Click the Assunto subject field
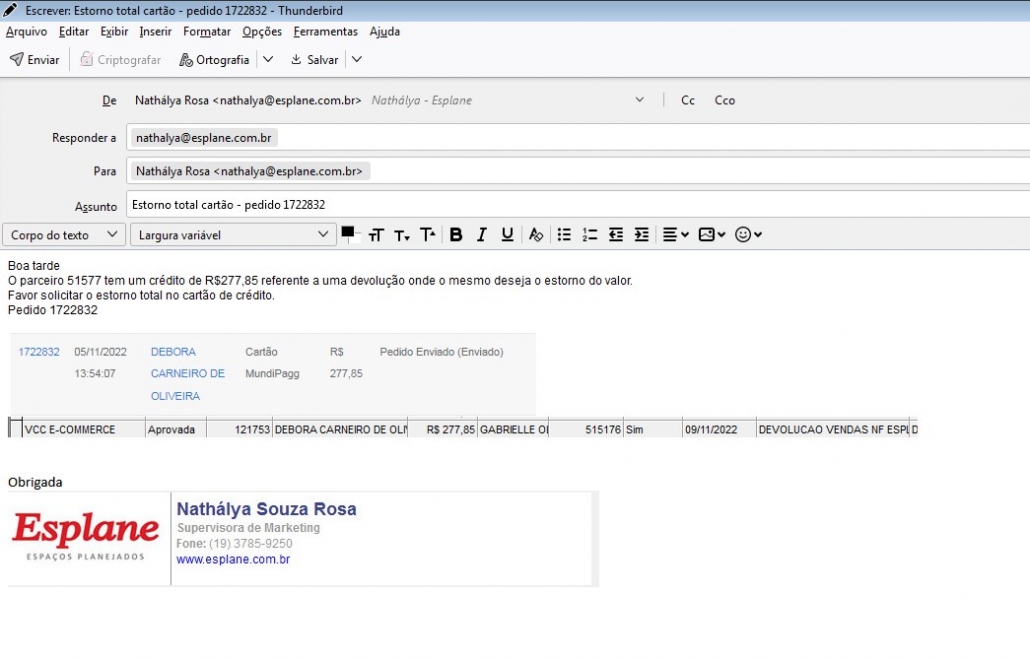Screen dimensions: 1030x659 (x=575, y=205)
